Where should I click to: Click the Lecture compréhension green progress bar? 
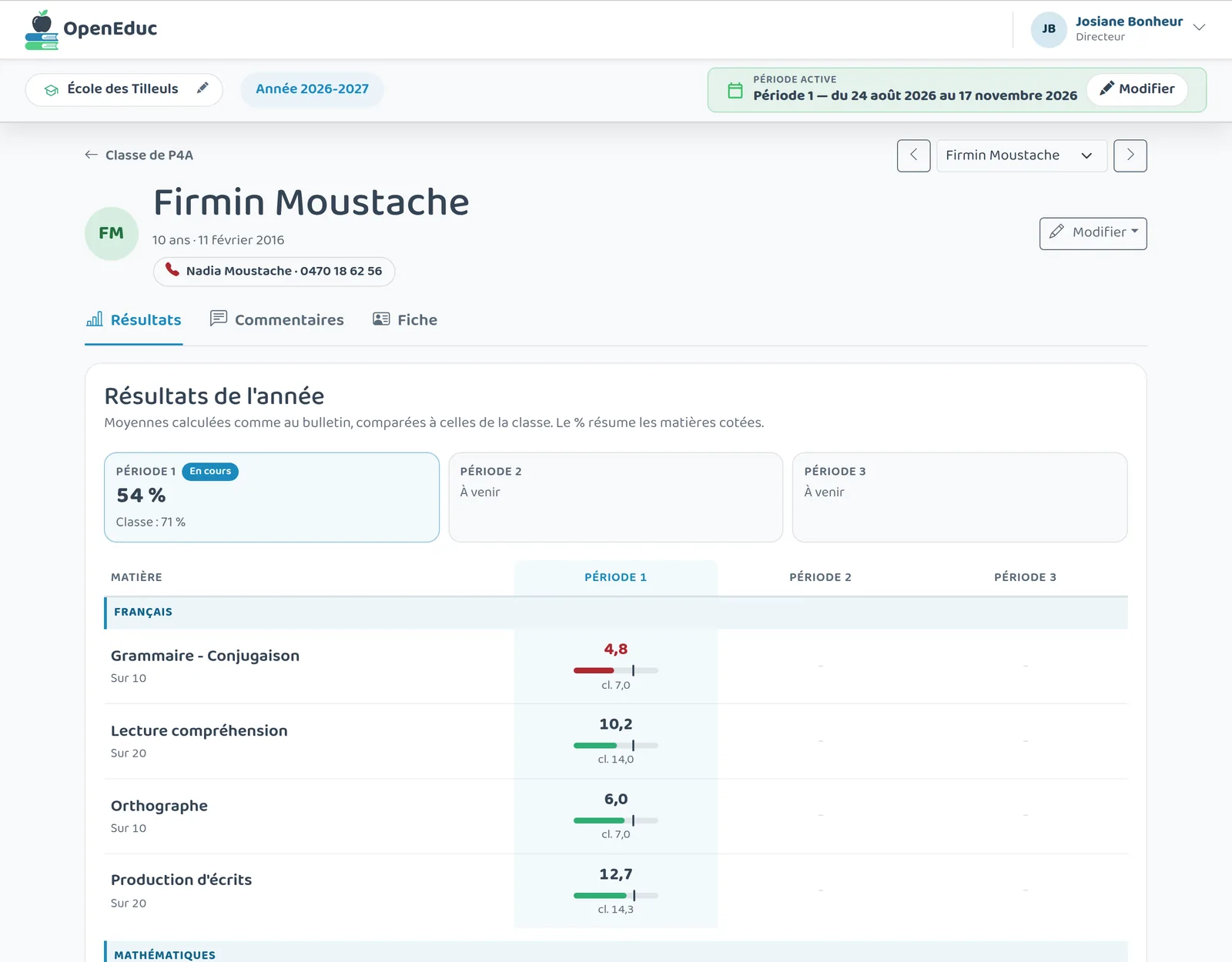[616, 745]
